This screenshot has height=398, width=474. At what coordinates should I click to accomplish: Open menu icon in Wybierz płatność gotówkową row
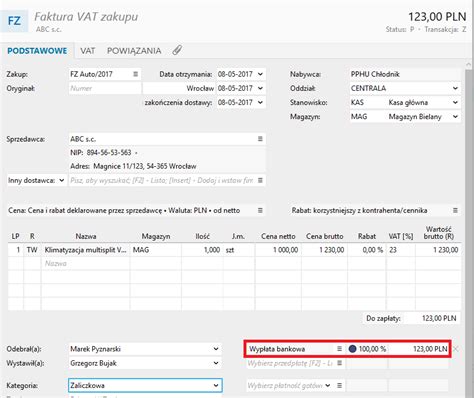339,385
